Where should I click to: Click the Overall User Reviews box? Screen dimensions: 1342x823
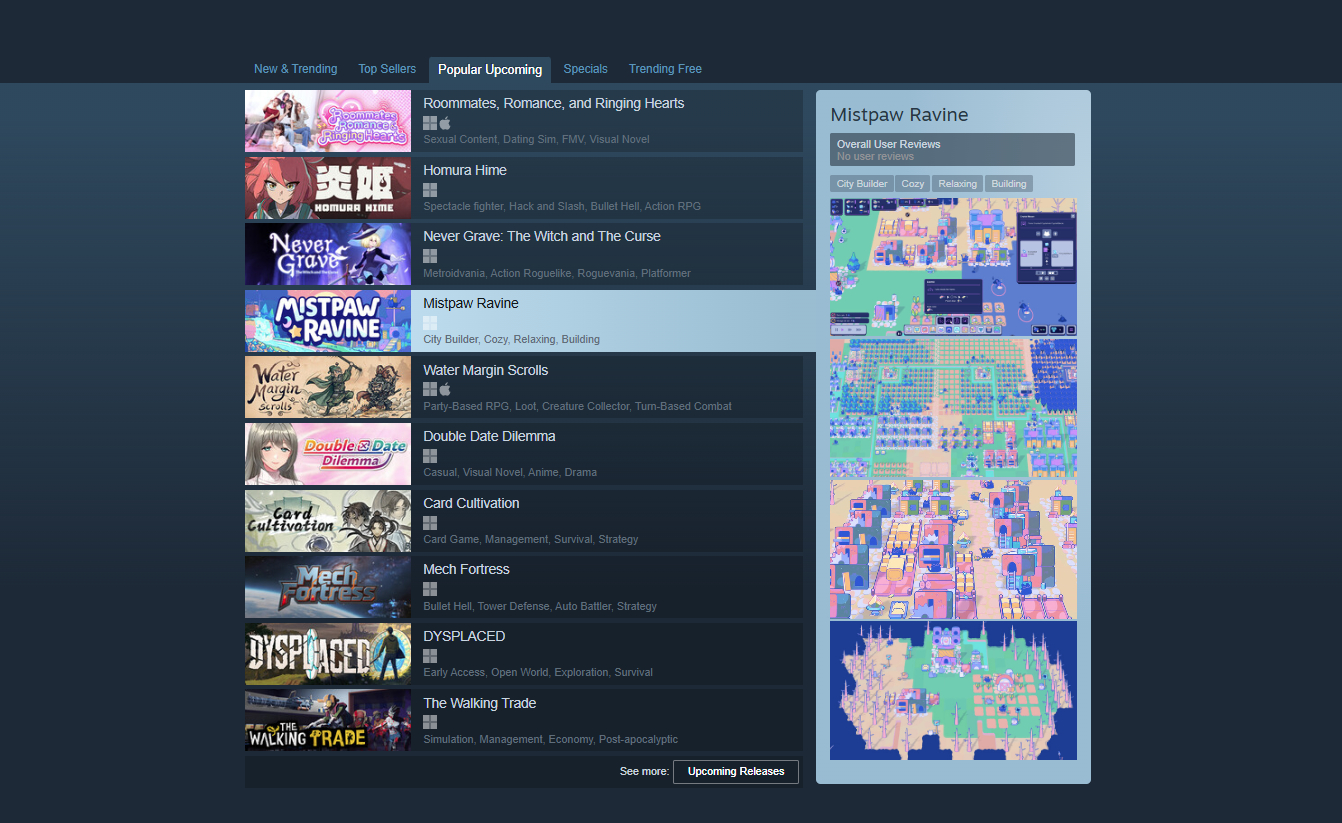click(952, 150)
